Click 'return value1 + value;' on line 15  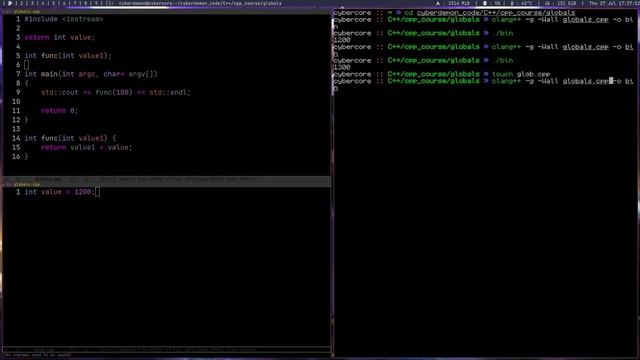click(87, 147)
